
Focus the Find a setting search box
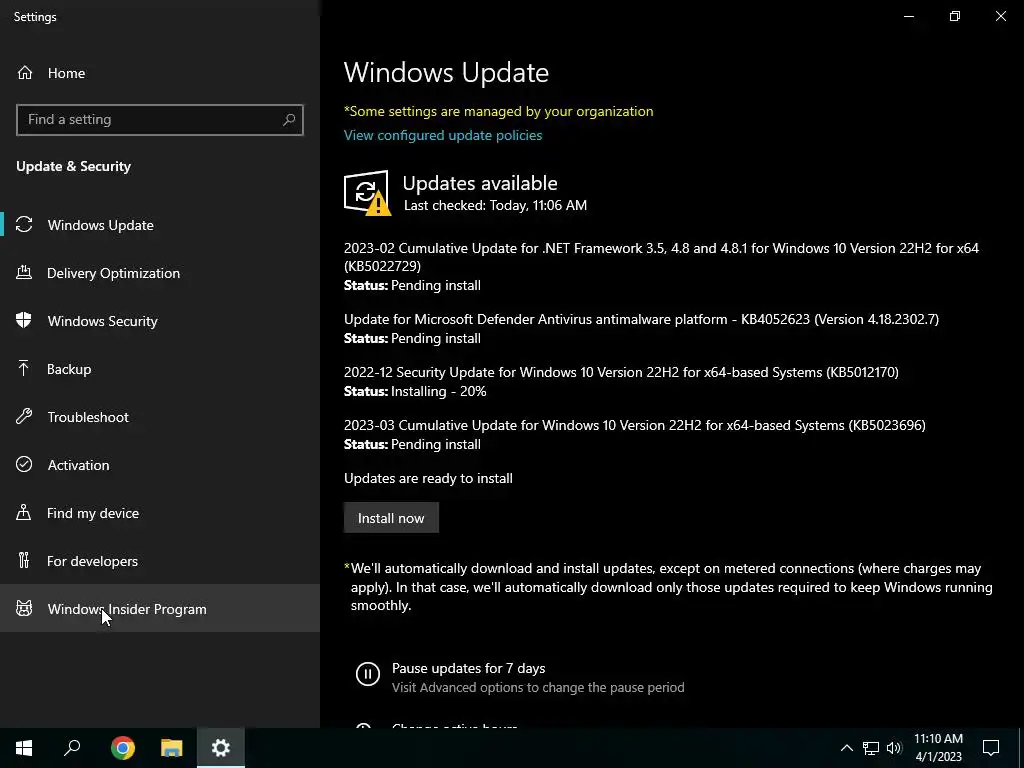point(160,120)
